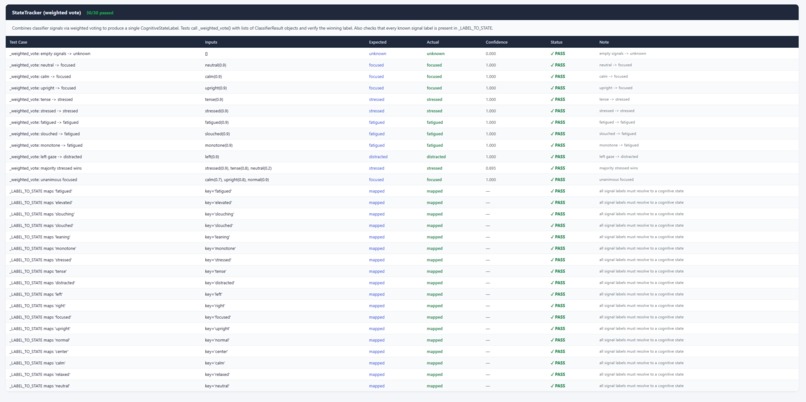Click inputs cell key='center'
Image resolution: width=806 pixels, height=402 pixels.
216,352
